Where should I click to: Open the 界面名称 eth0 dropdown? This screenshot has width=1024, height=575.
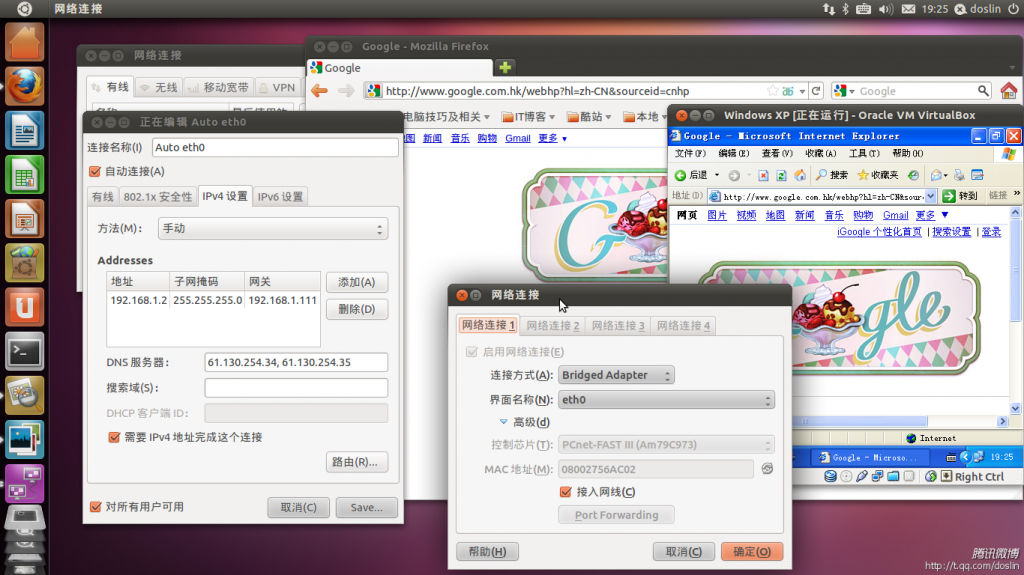pyautogui.click(x=666, y=399)
